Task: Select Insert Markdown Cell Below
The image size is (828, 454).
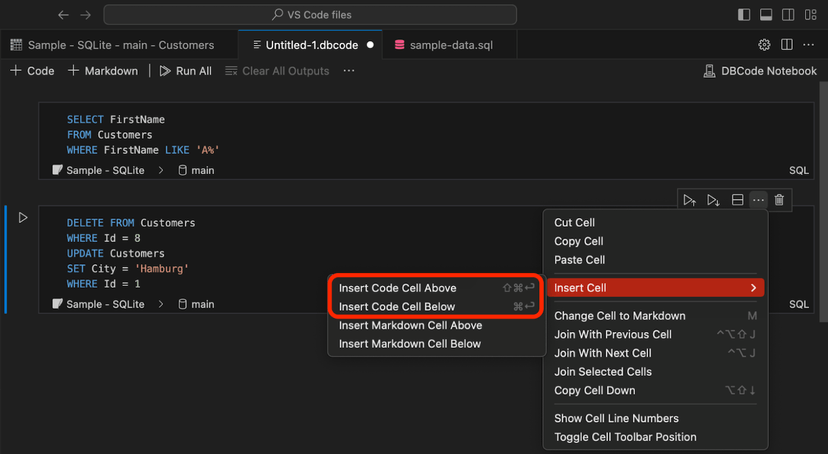Action: click(x=437, y=344)
